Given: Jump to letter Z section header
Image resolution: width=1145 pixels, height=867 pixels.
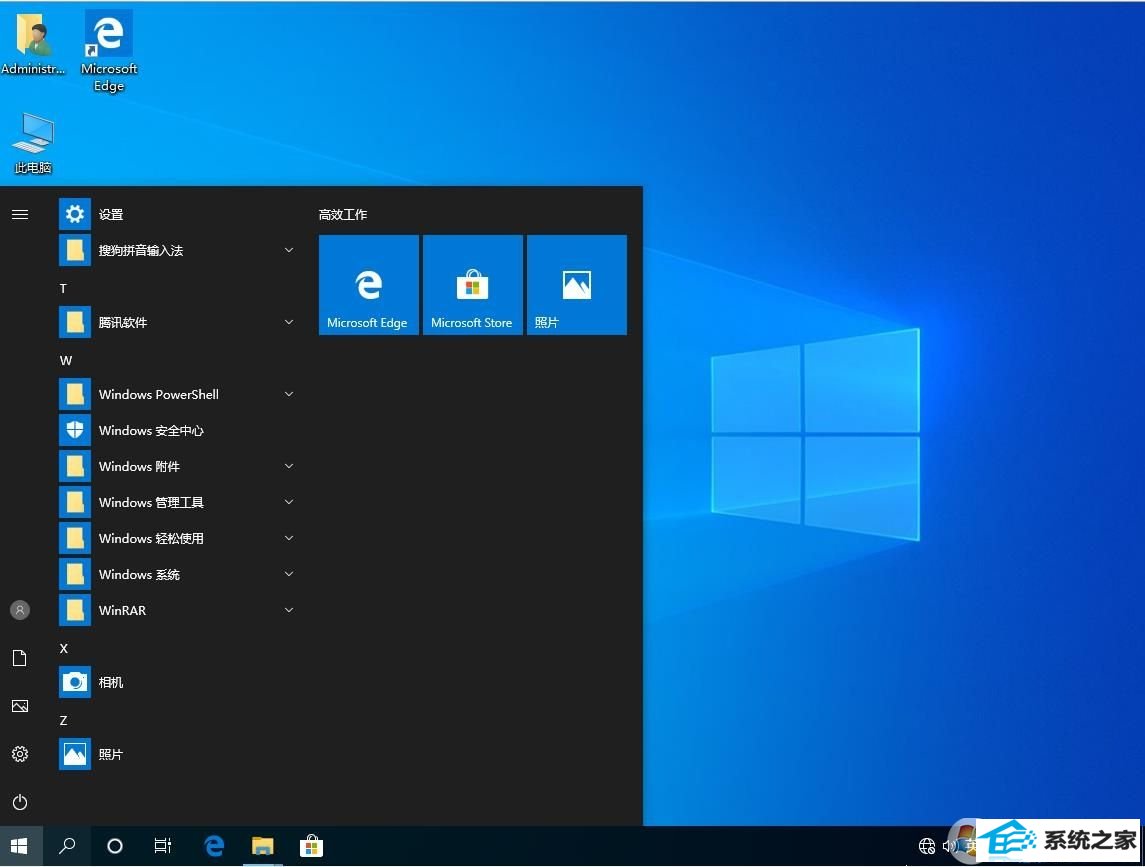Looking at the screenshot, I should [64, 721].
